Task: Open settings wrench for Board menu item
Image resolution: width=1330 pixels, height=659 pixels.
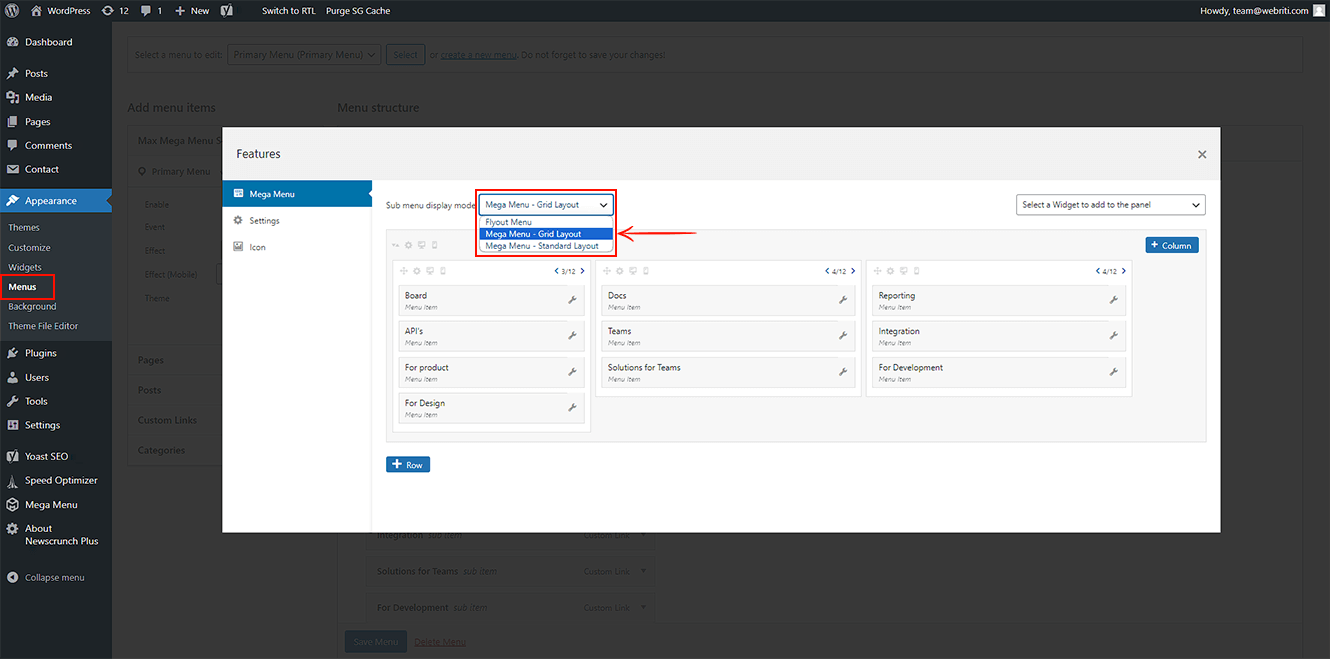Action: tap(572, 300)
